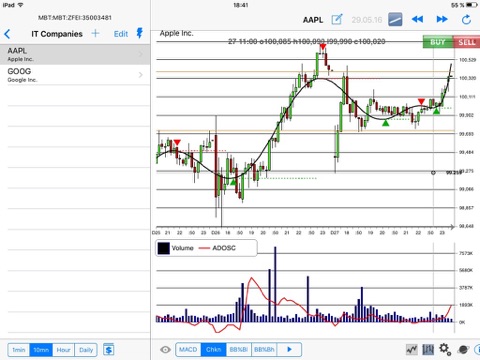Viewport: 480px width, 360px height.
Task: Select the trend line drawing tool
Action: pos(395,19)
